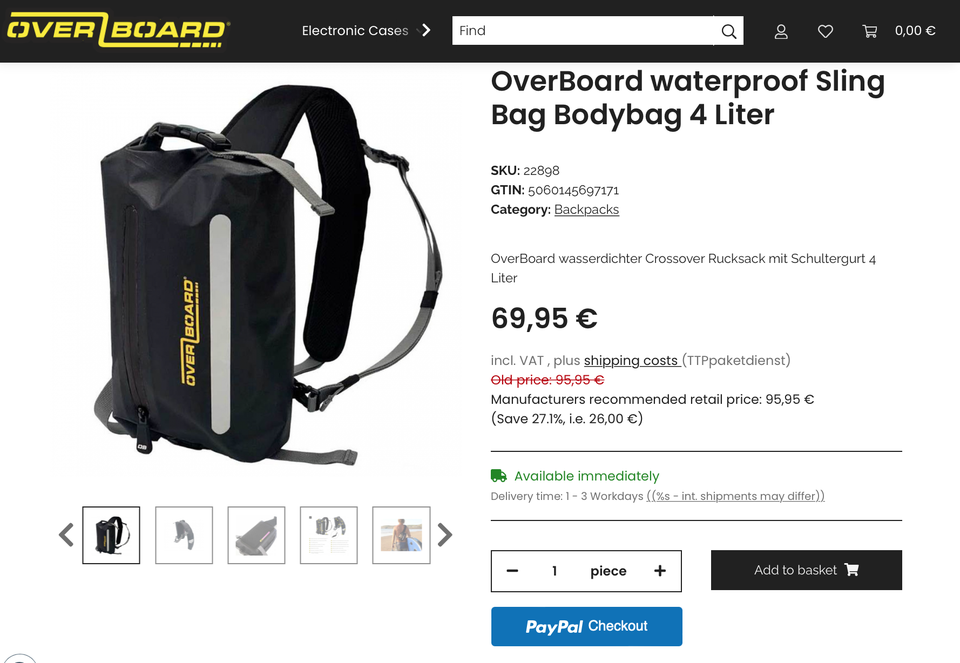The image size is (960, 663).
Task: Click the Find search field
Action: (583, 31)
